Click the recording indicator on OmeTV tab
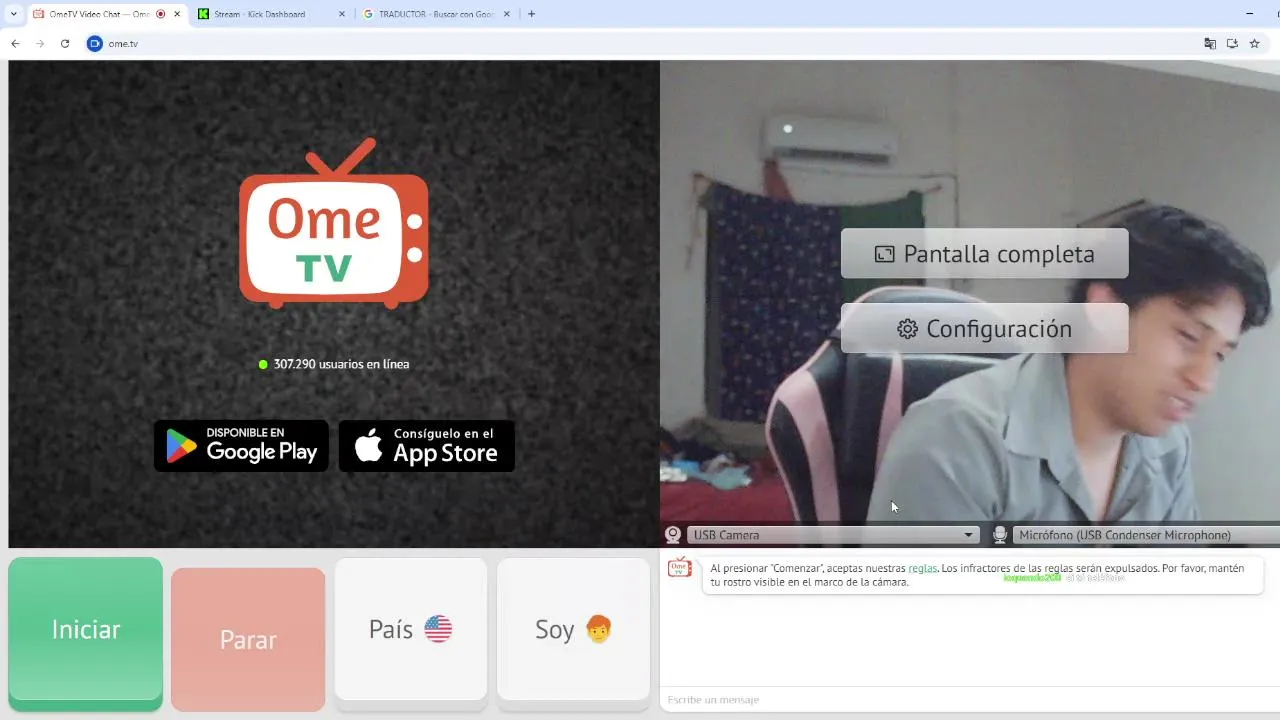Viewport: 1280px width, 720px height. (x=161, y=14)
